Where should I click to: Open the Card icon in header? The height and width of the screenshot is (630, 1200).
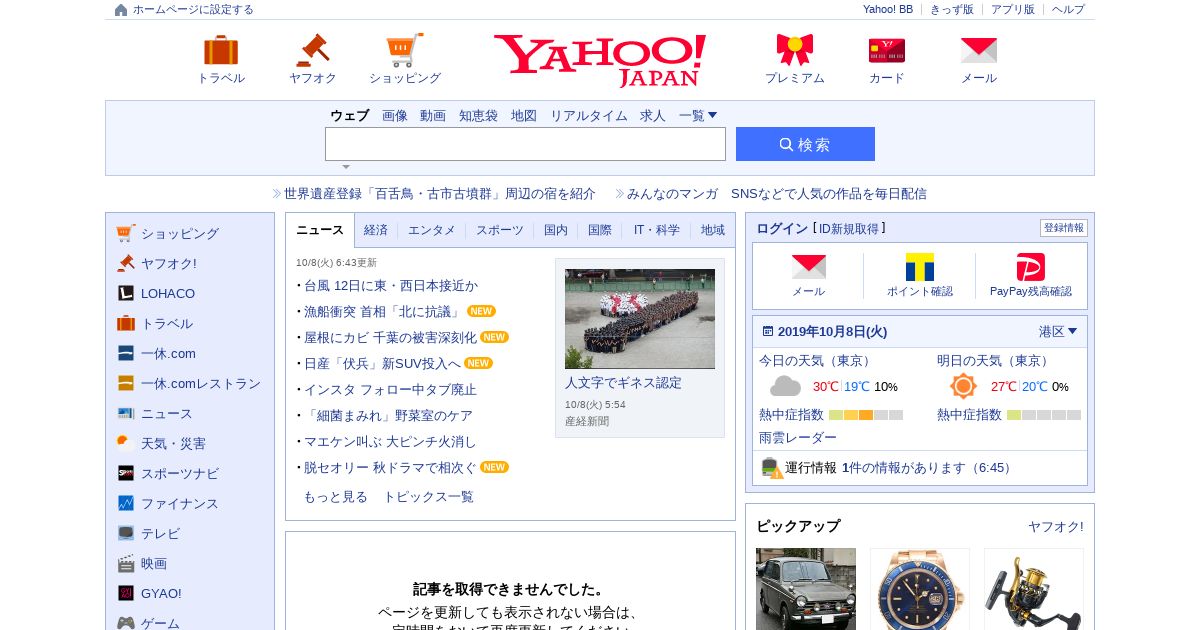point(887,50)
